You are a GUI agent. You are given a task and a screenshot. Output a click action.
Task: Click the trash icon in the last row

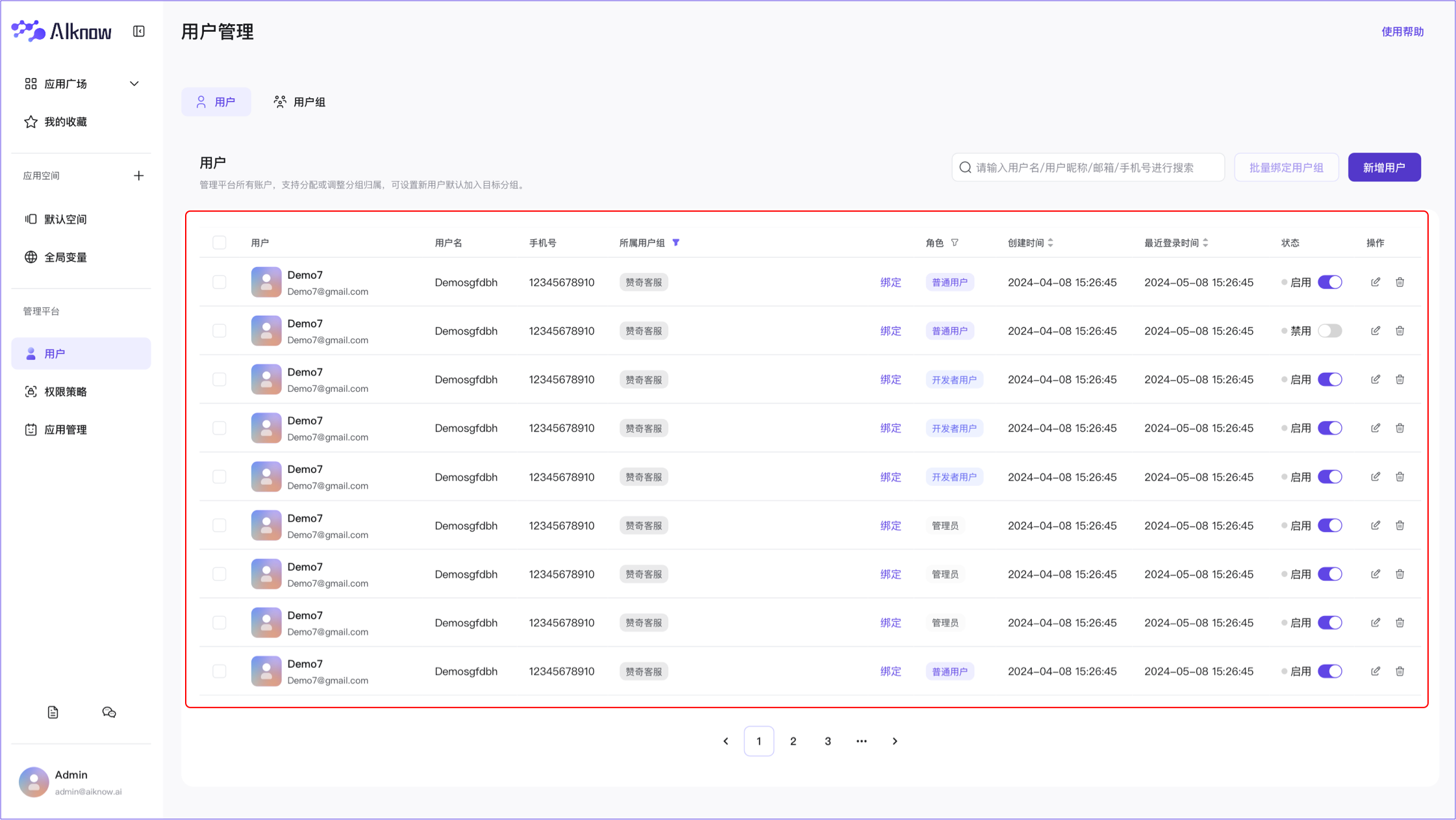[x=1400, y=671]
